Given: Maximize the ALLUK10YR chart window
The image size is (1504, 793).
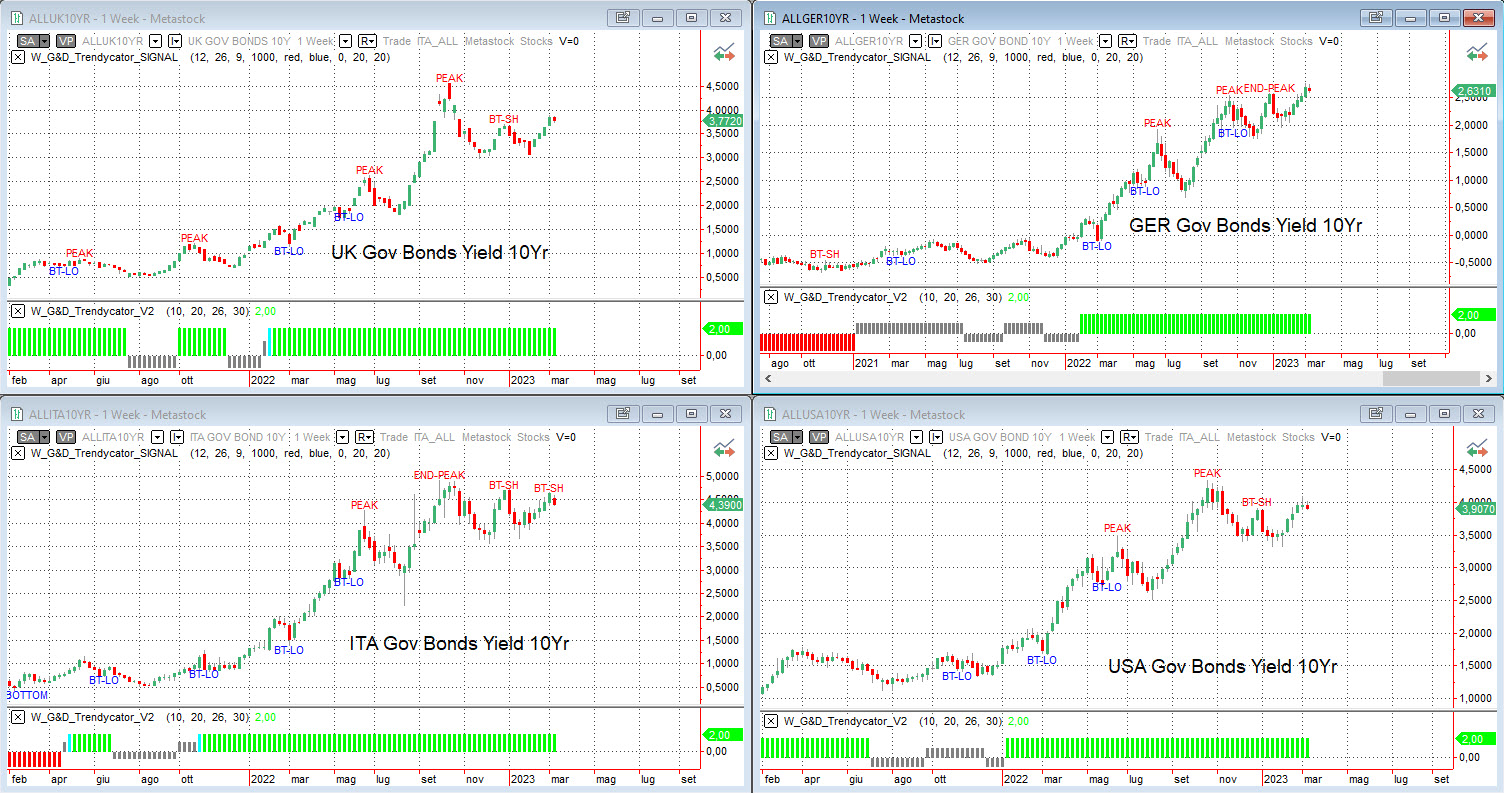Looking at the screenshot, I should [690, 17].
